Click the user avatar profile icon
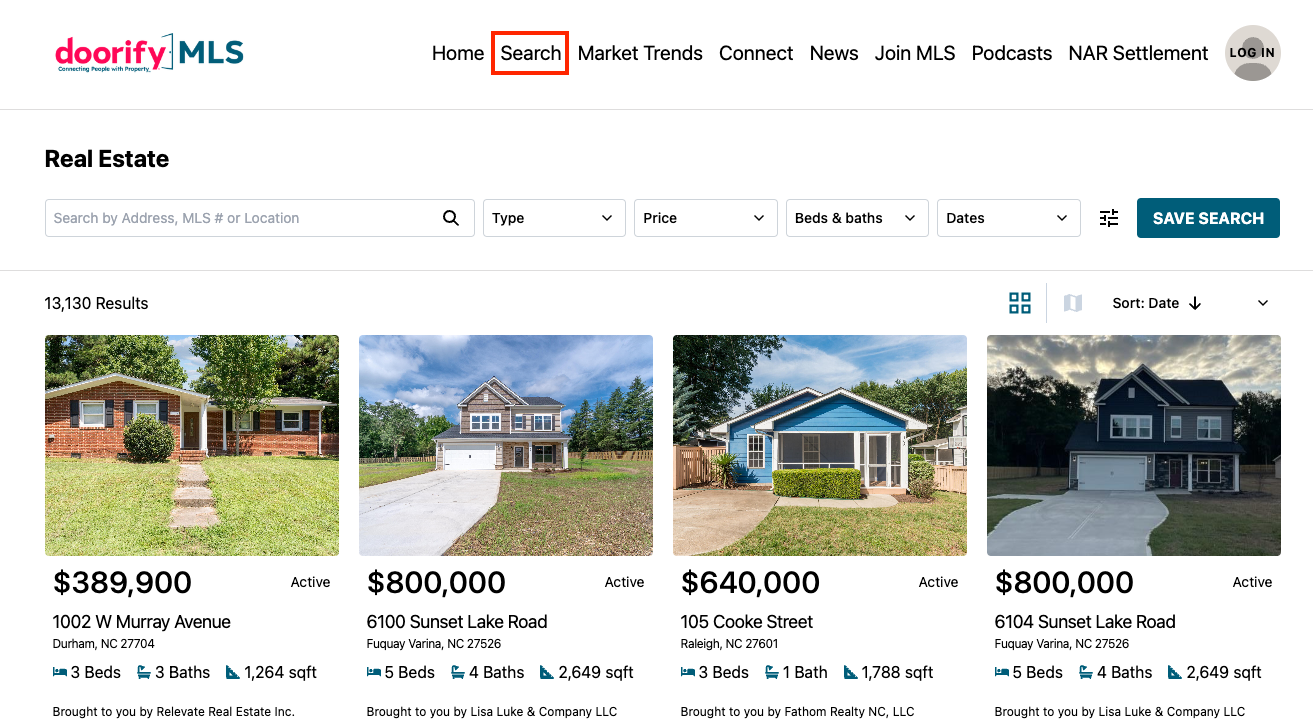Screen dimensions: 1313x728 pyautogui.click(x=1252, y=53)
